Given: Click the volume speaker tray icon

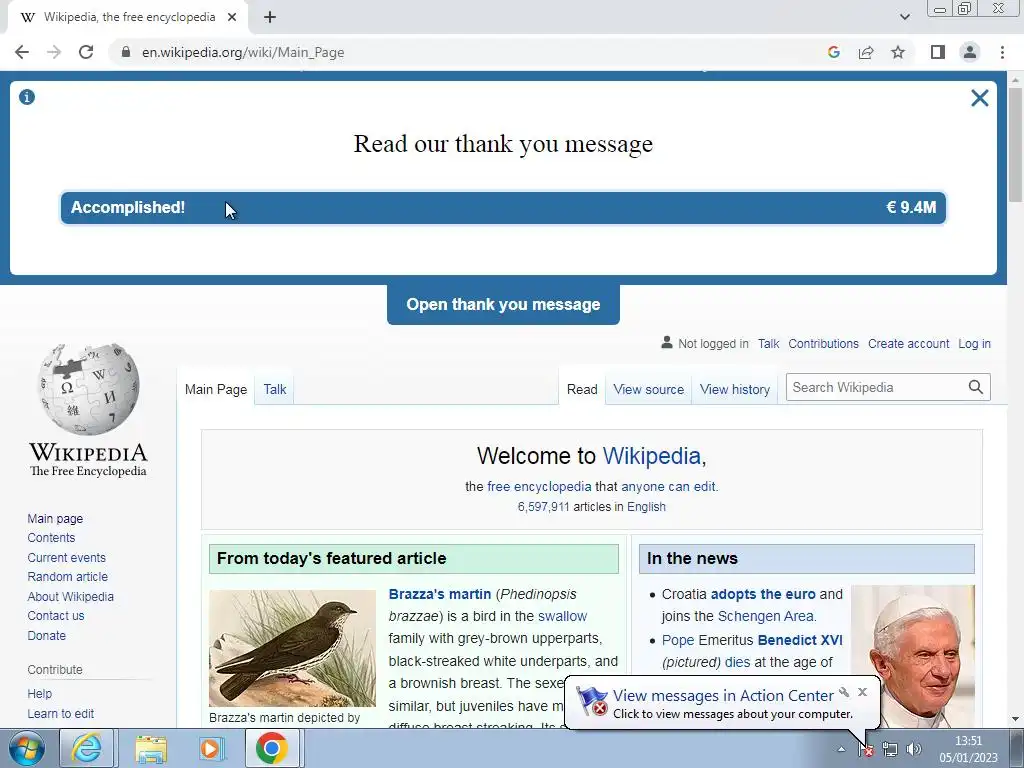Looking at the screenshot, I should point(914,750).
